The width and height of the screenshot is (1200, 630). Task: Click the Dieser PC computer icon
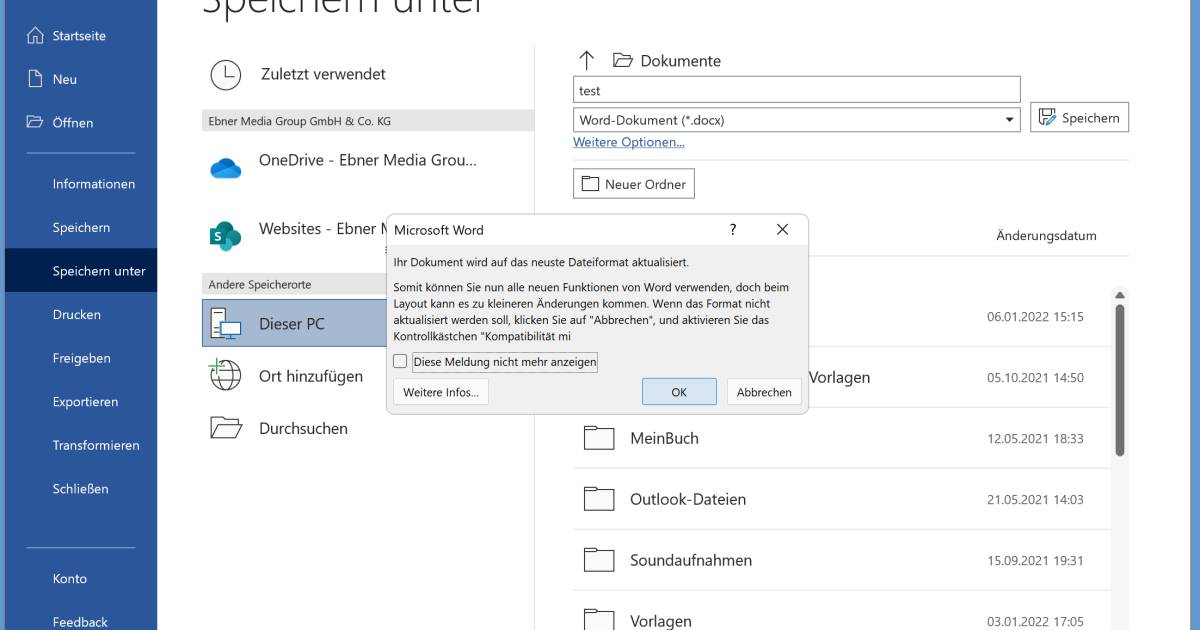tap(226, 324)
